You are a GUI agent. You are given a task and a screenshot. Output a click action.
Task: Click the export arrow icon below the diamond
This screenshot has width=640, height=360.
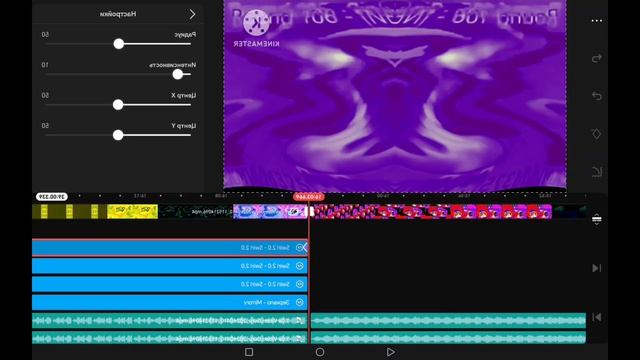[x=597, y=172]
